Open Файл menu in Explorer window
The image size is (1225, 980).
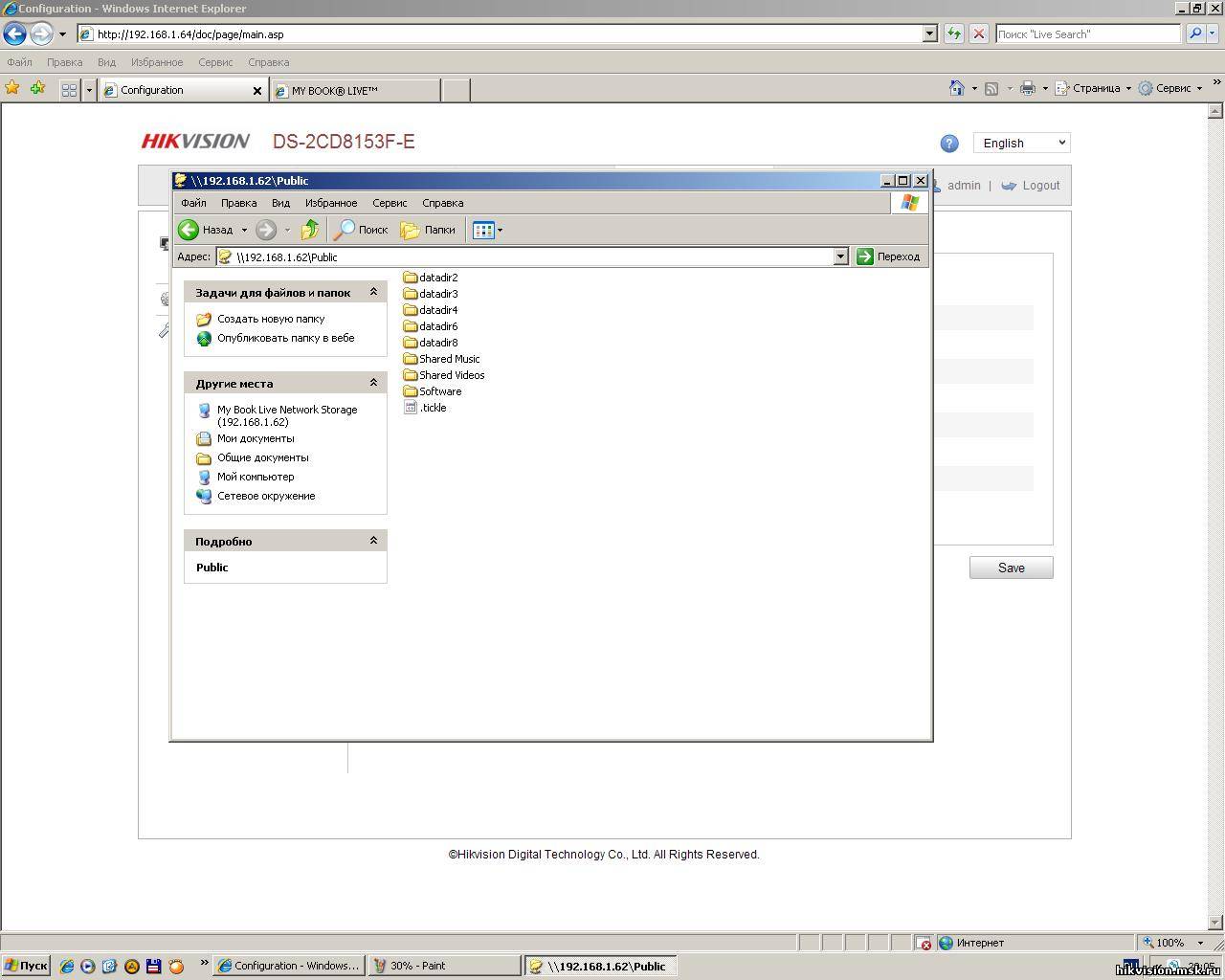(x=193, y=203)
